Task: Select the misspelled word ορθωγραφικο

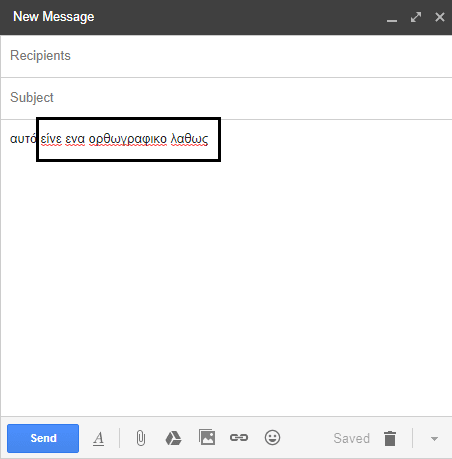Action: coord(128,139)
